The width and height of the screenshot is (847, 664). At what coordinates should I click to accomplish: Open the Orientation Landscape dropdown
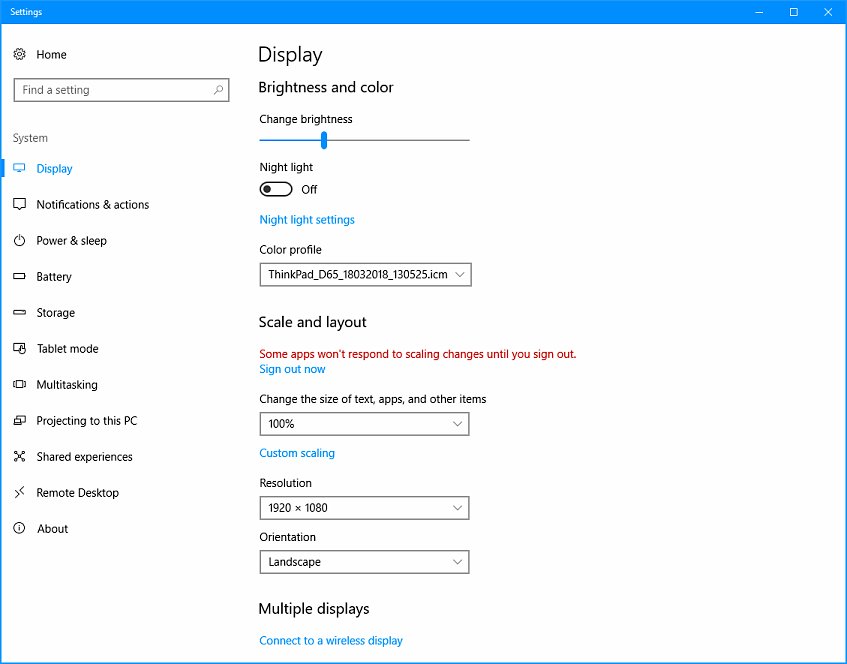(x=365, y=562)
